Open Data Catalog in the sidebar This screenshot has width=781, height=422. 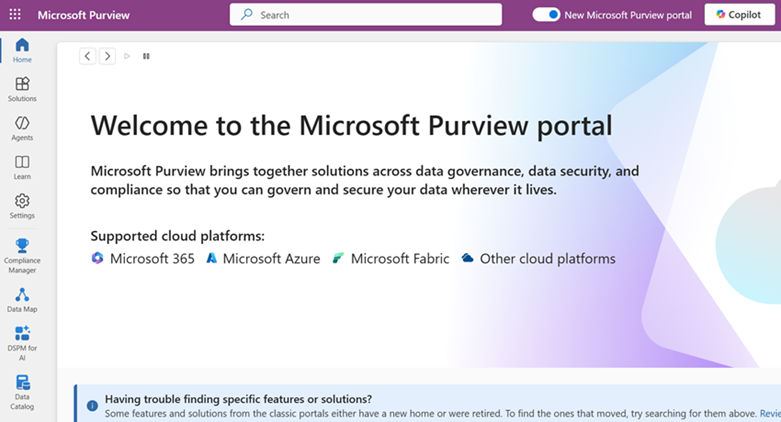(x=22, y=392)
